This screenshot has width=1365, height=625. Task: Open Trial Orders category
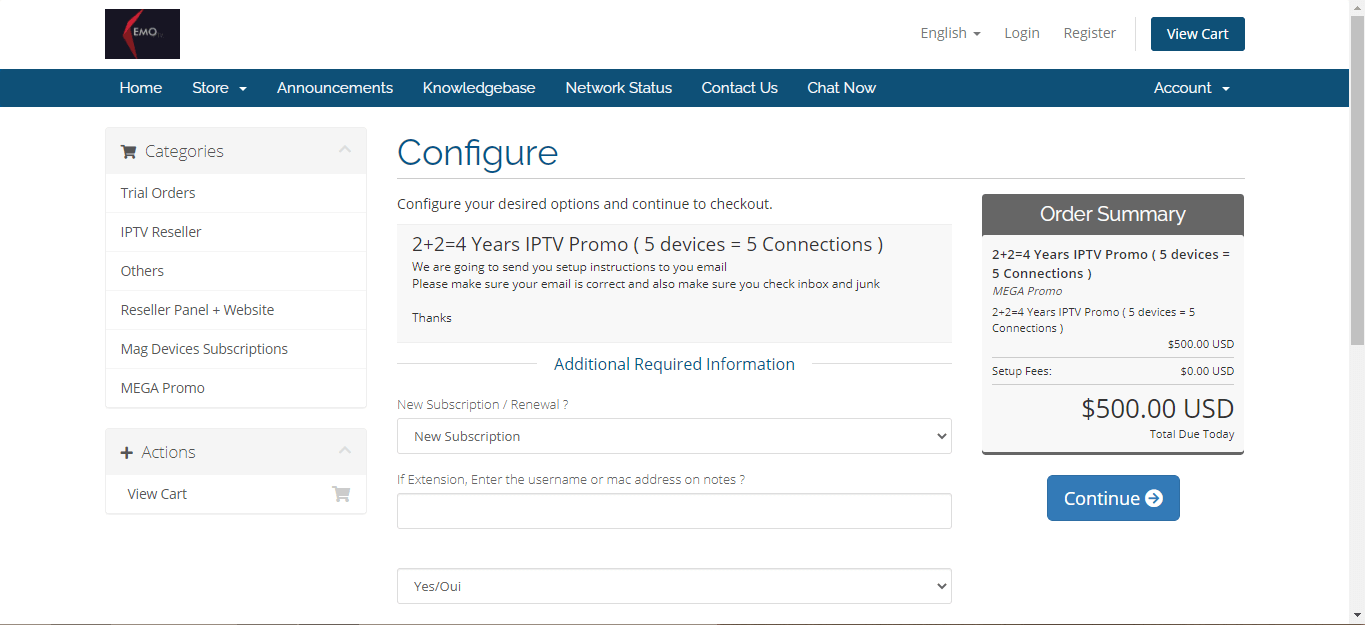pyautogui.click(x=158, y=193)
